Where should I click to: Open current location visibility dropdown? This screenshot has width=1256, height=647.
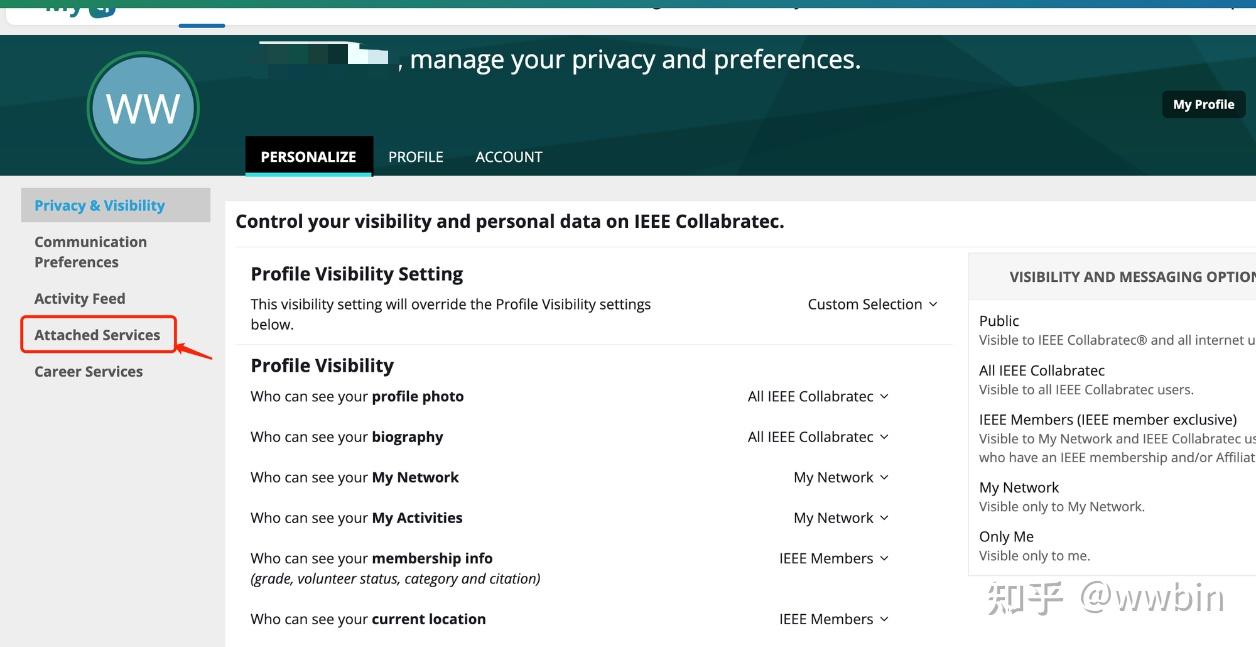(x=834, y=619)
